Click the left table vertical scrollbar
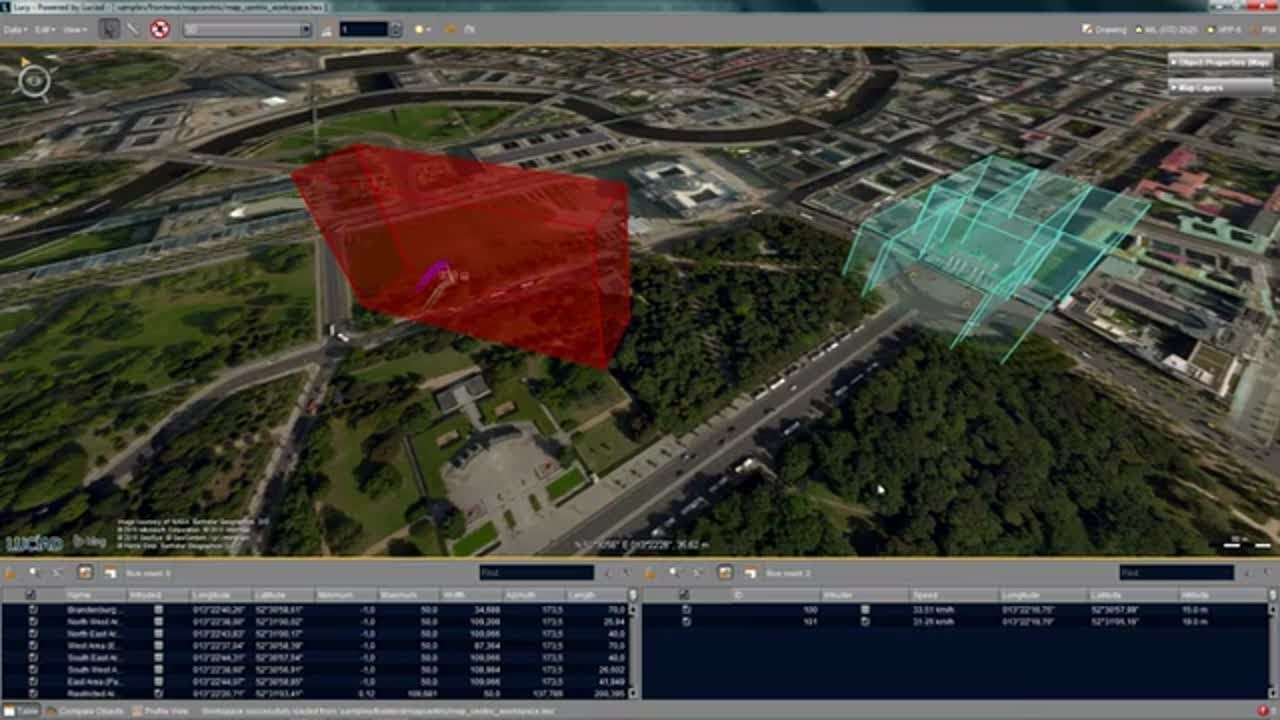The height and width of the screenshot is (720, 1280). (633, 650)
